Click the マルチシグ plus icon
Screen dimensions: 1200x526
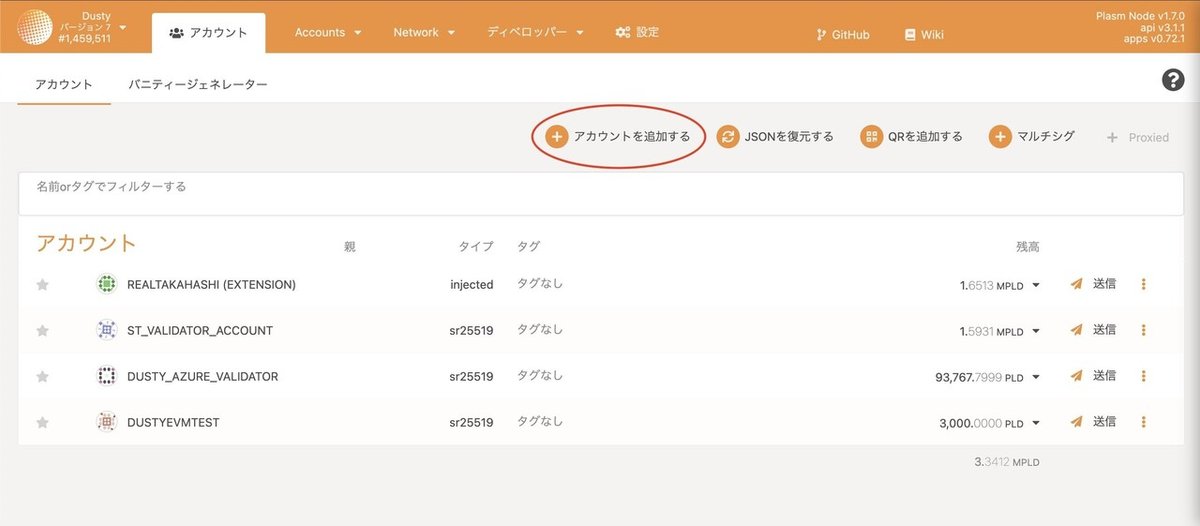pos(1000,137)
